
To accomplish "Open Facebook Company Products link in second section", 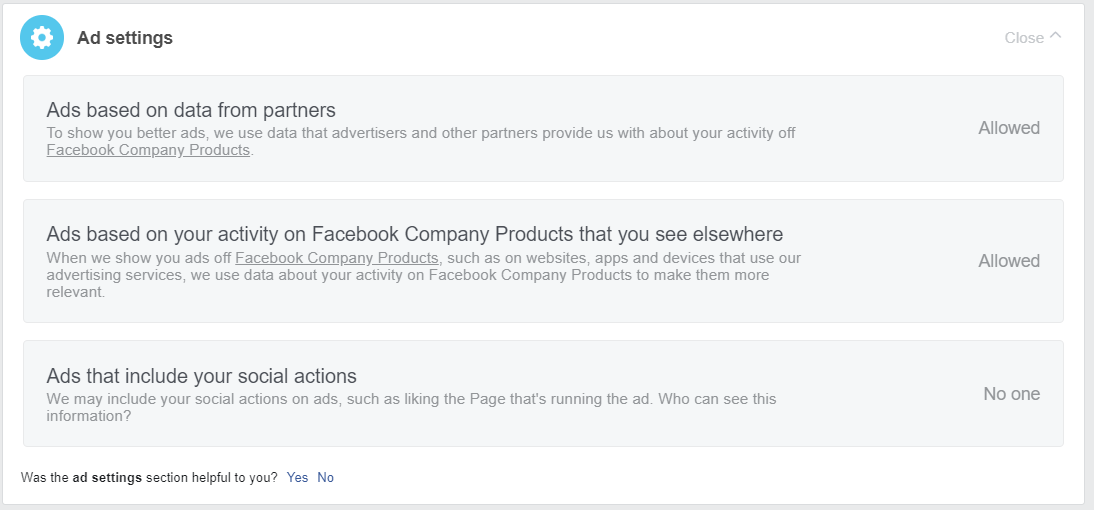I will tap(337, 258).
